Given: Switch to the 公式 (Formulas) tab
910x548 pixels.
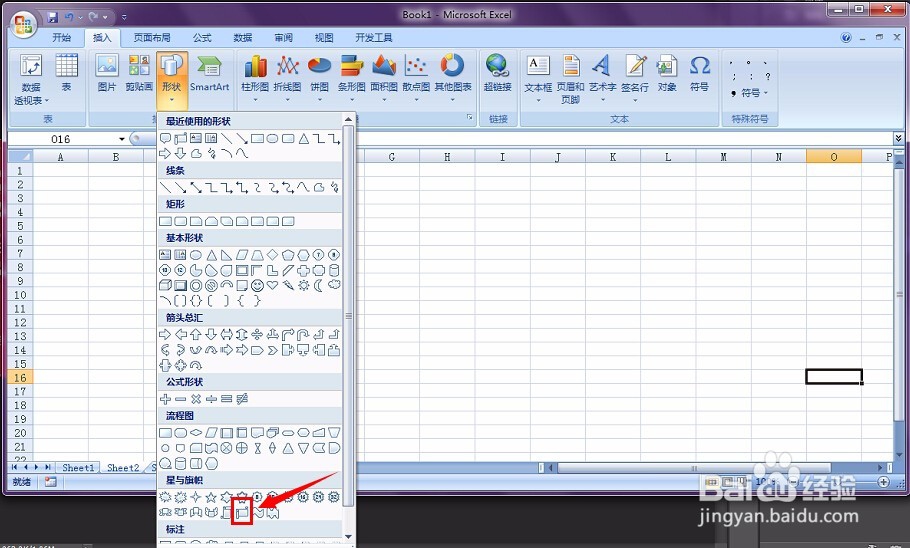Looking at the screenshot, I should tap(202, 38).
